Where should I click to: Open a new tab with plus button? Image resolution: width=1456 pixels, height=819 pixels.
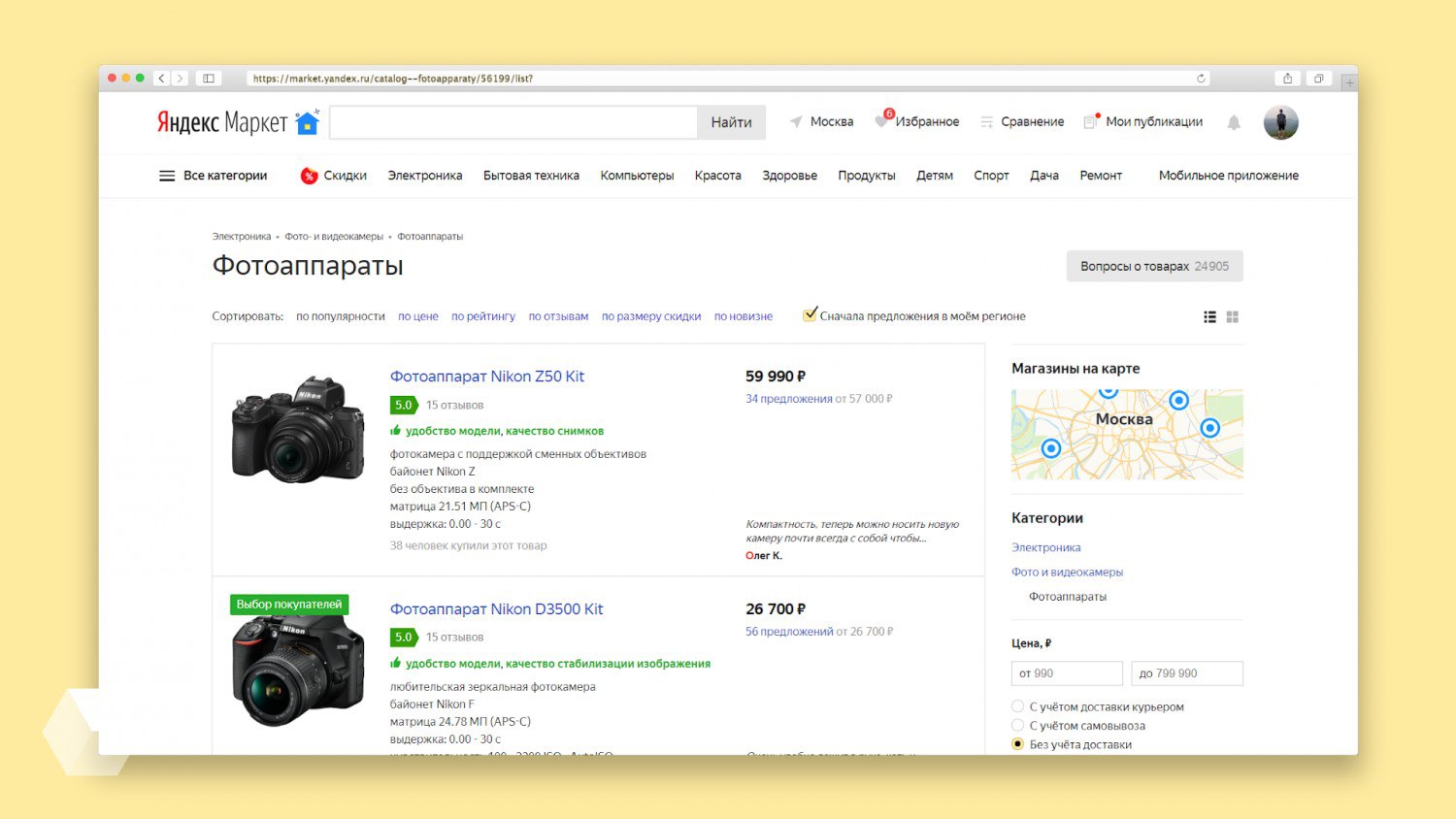tap(1349, 82)
